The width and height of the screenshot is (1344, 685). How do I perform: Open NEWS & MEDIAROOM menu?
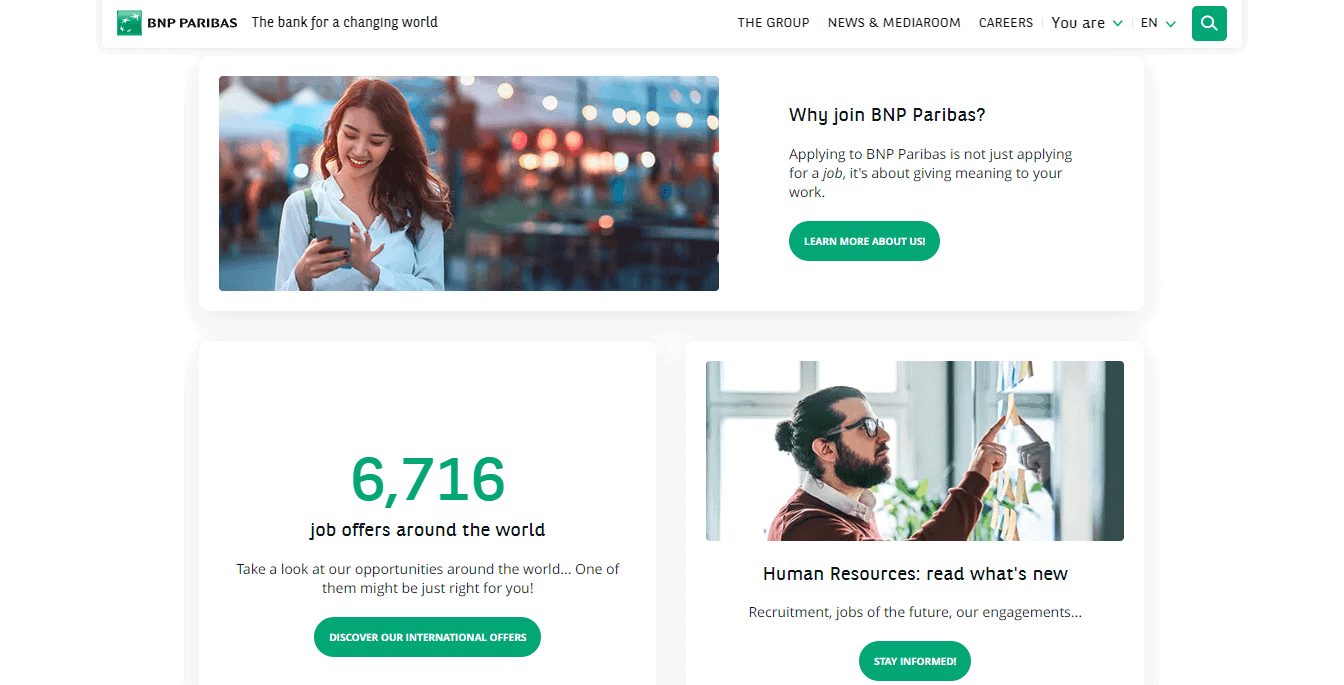894,23
